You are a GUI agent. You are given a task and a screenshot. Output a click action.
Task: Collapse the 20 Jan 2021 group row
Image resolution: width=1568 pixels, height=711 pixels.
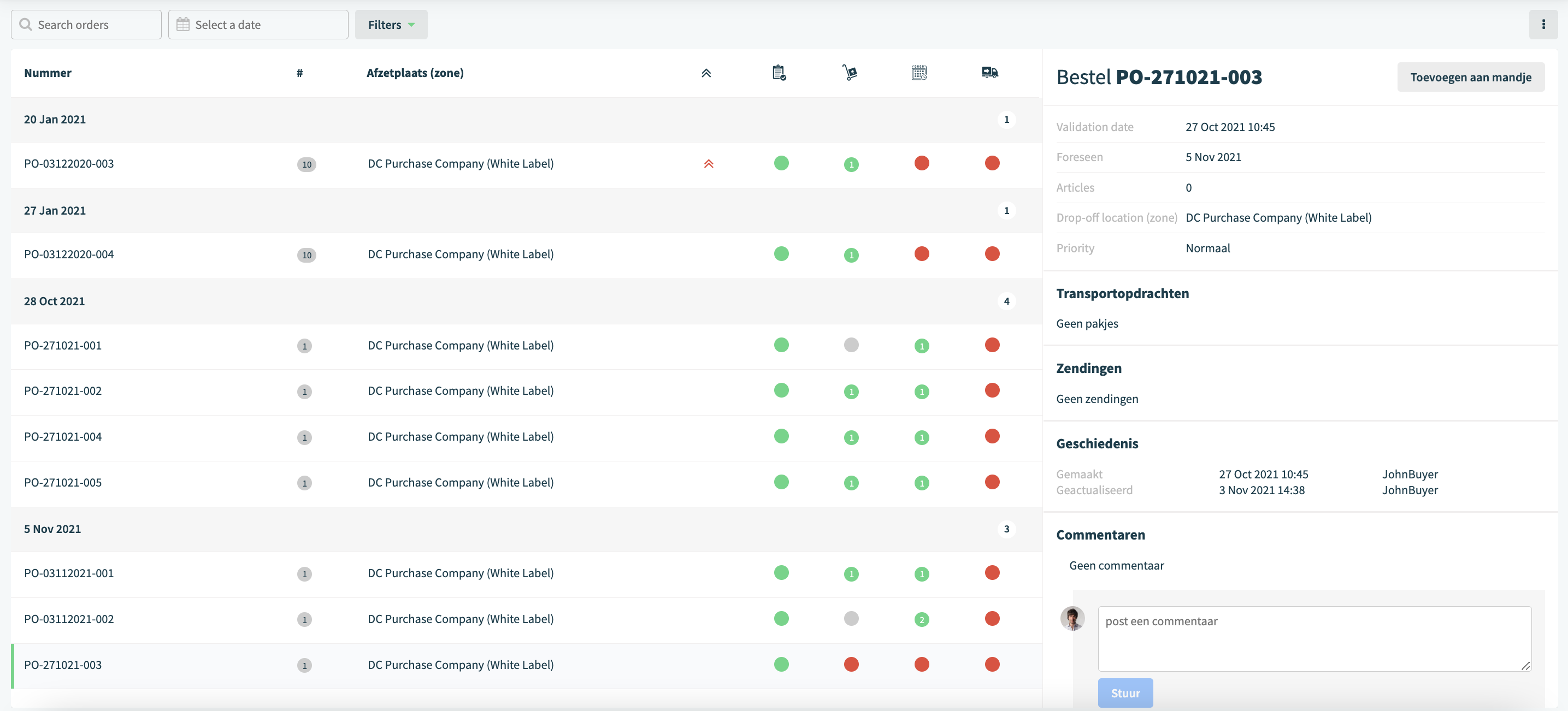(526, 119)
